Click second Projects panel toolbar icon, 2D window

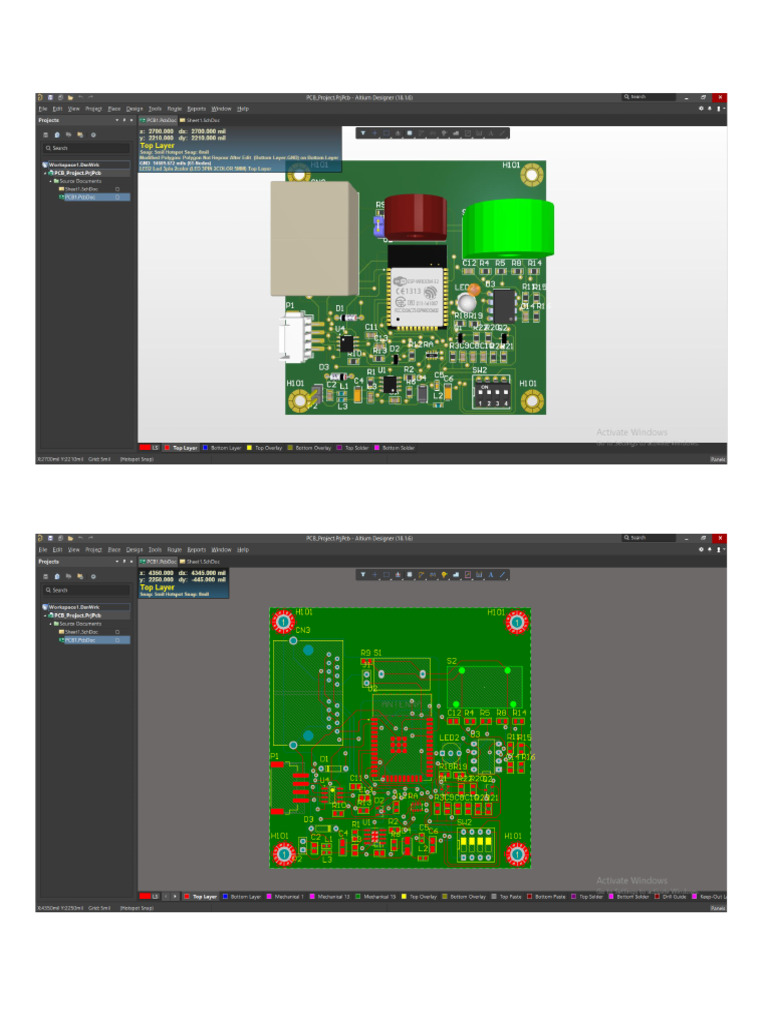tap(57, 577)
